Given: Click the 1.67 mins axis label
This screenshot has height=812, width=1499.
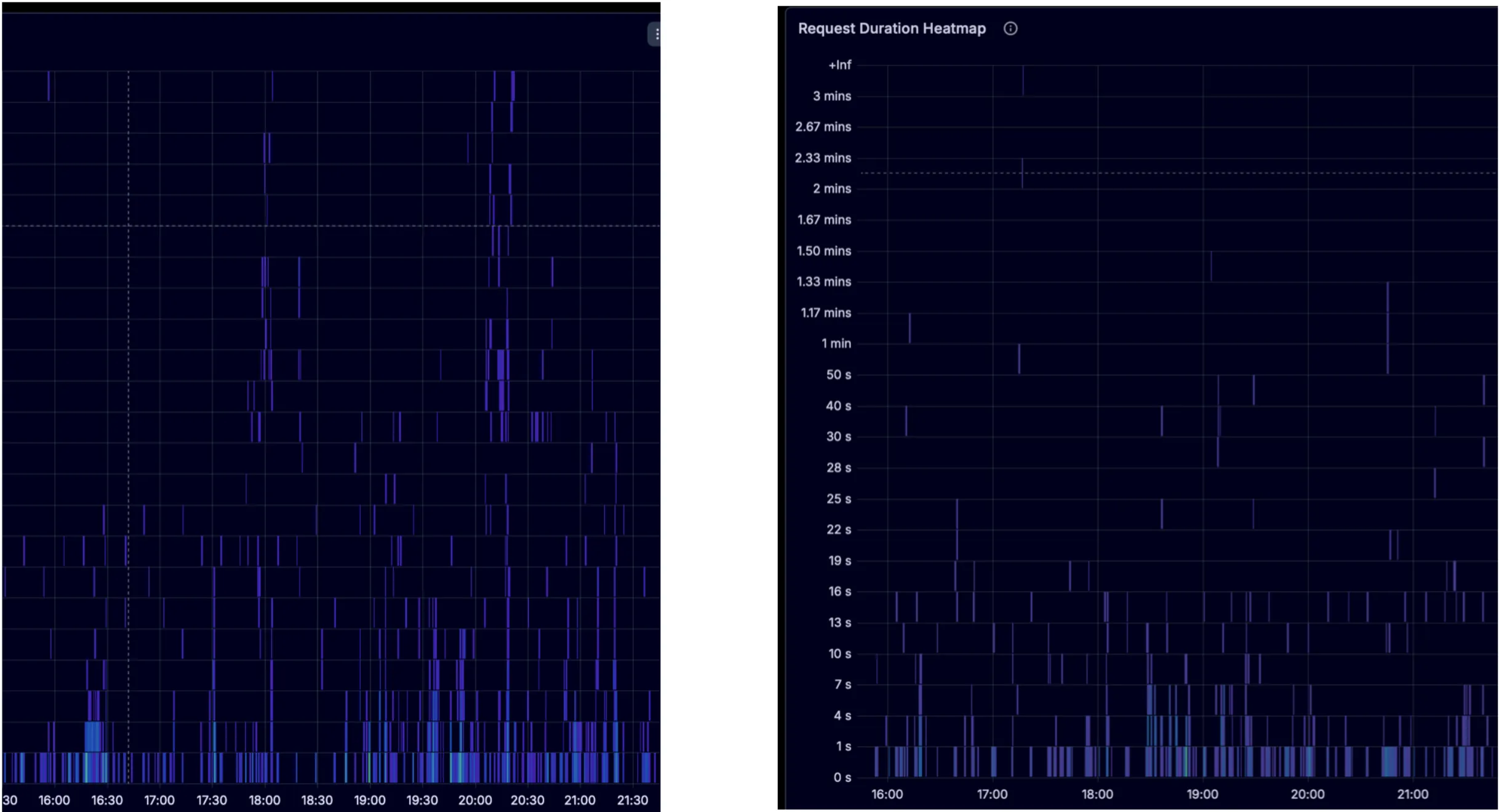Looking at the screenshot, I should (824, 220).
